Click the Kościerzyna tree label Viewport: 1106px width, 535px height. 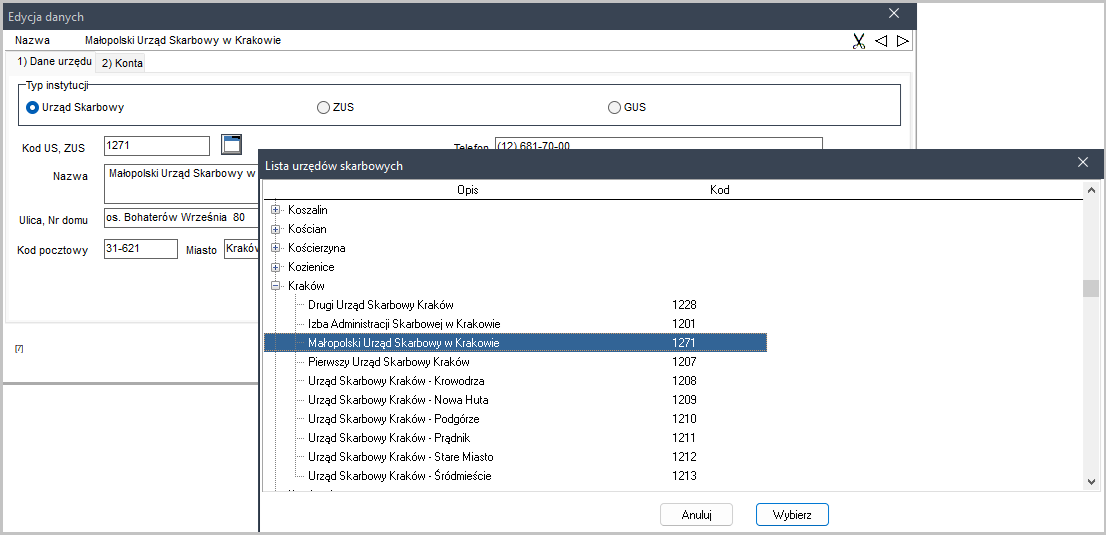(x=317, y=248)
